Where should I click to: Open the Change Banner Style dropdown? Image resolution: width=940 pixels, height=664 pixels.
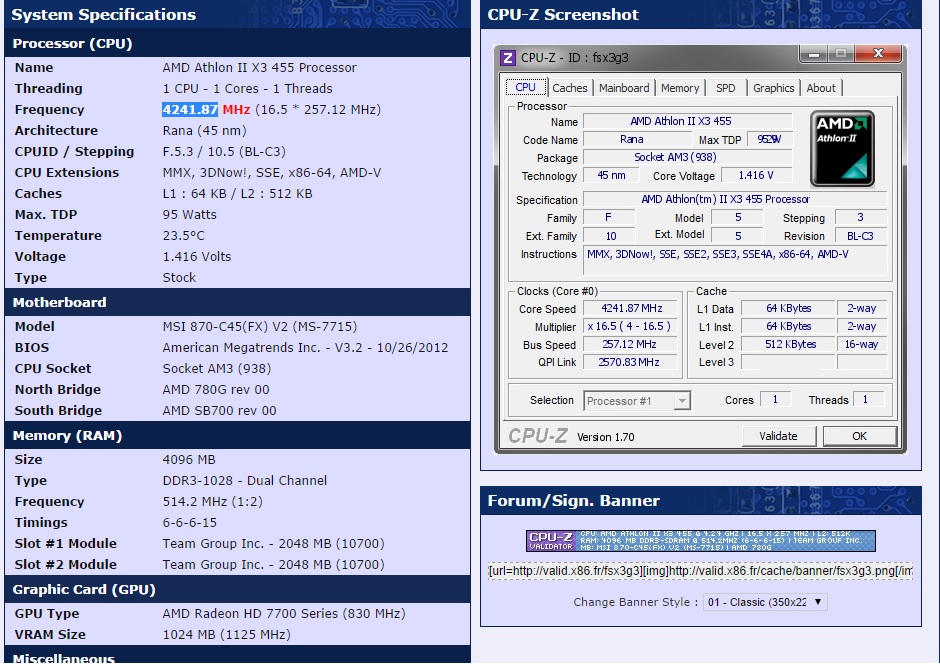coord(765,602)
